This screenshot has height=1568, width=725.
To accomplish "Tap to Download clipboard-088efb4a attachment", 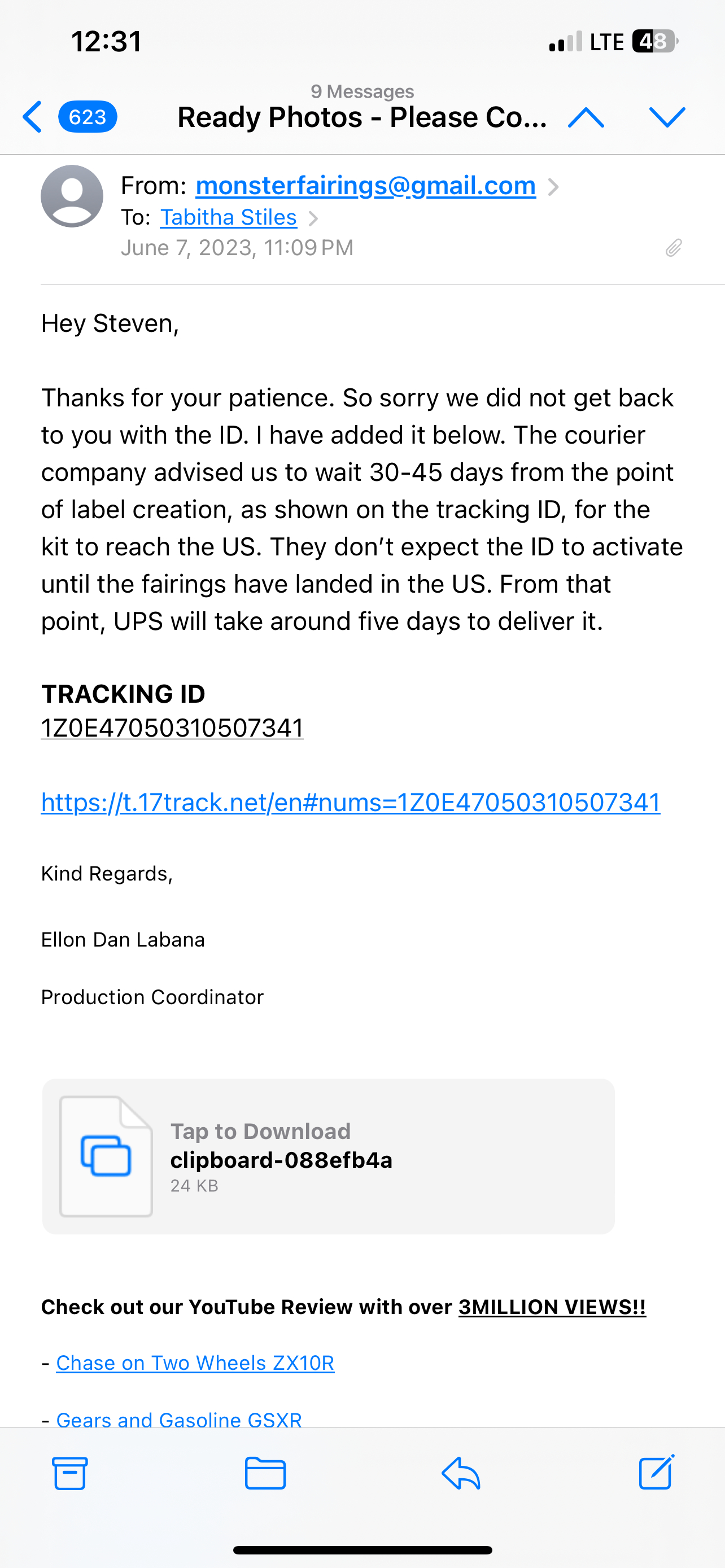I will tap(328, 1157).
